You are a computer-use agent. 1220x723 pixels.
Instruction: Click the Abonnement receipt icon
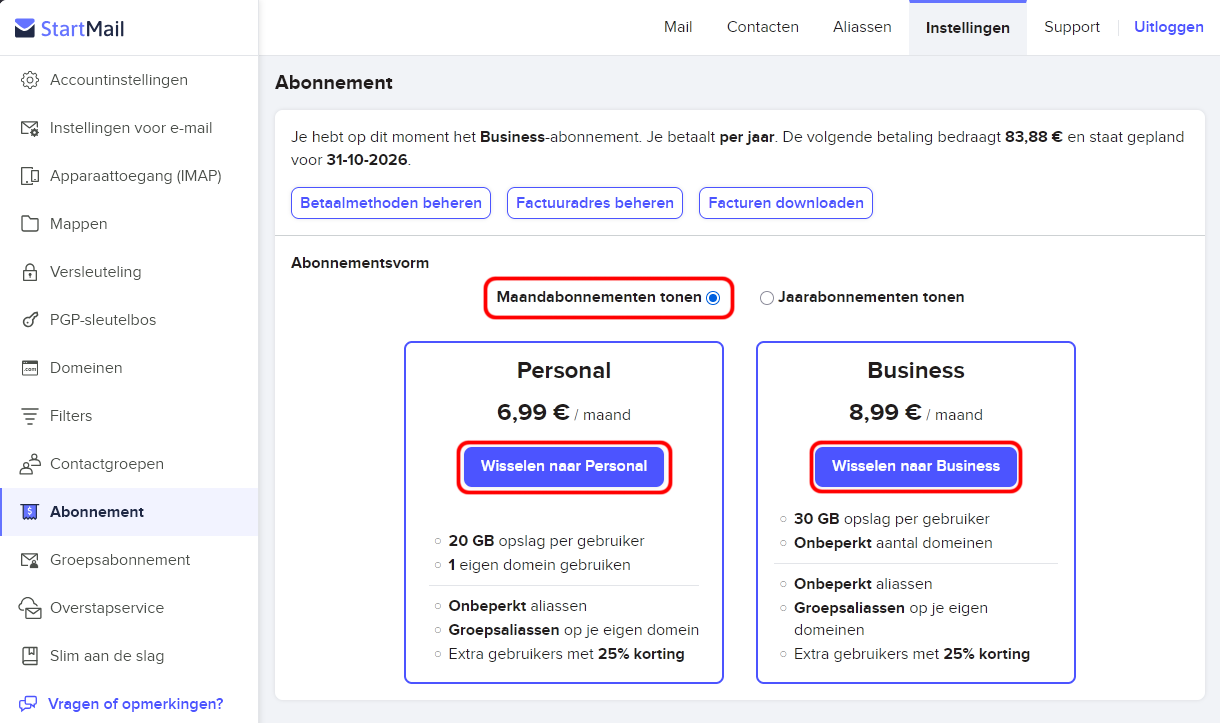click(30, 512)
